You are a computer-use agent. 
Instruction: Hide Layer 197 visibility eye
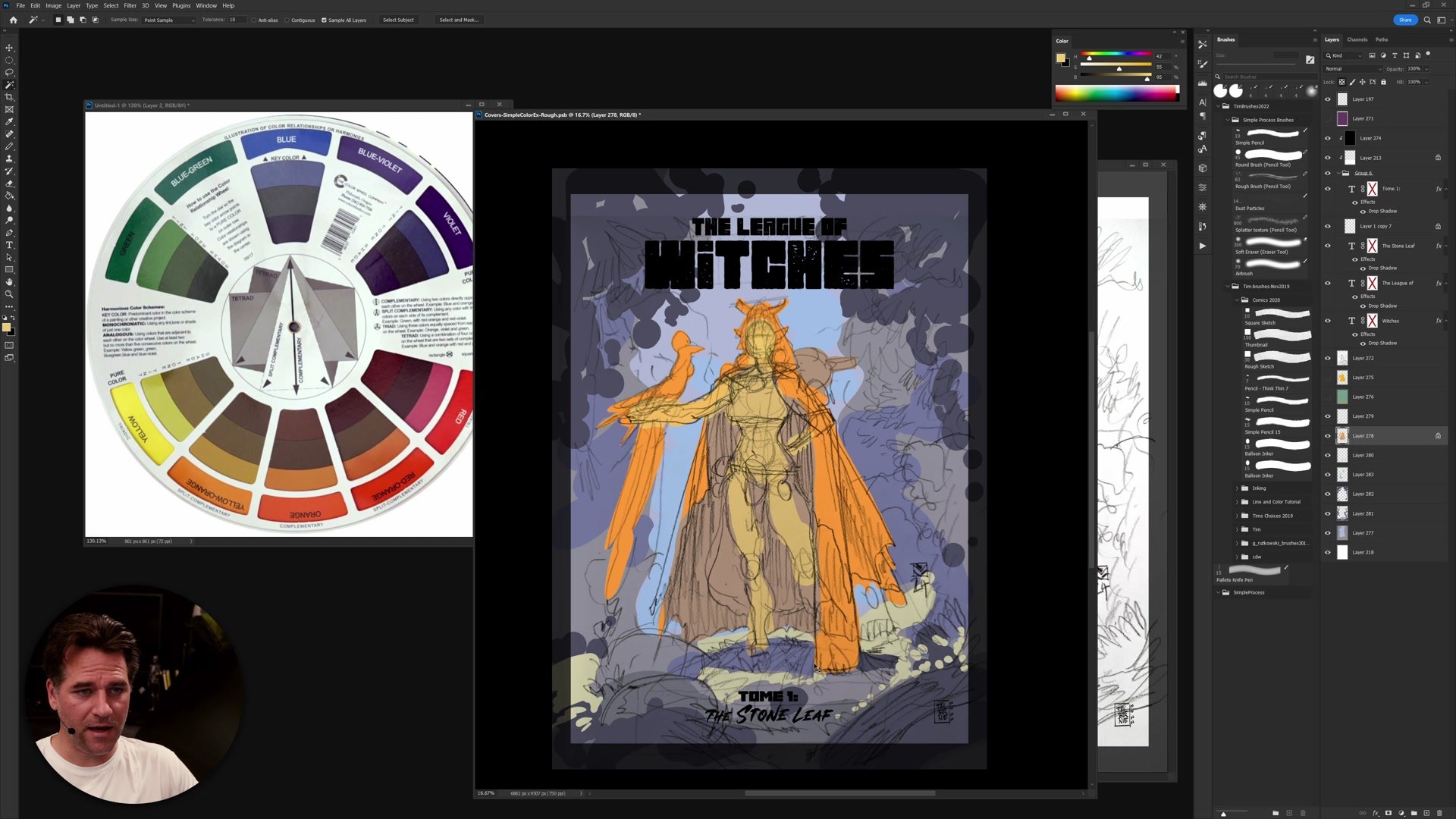tap(1327, 99)
